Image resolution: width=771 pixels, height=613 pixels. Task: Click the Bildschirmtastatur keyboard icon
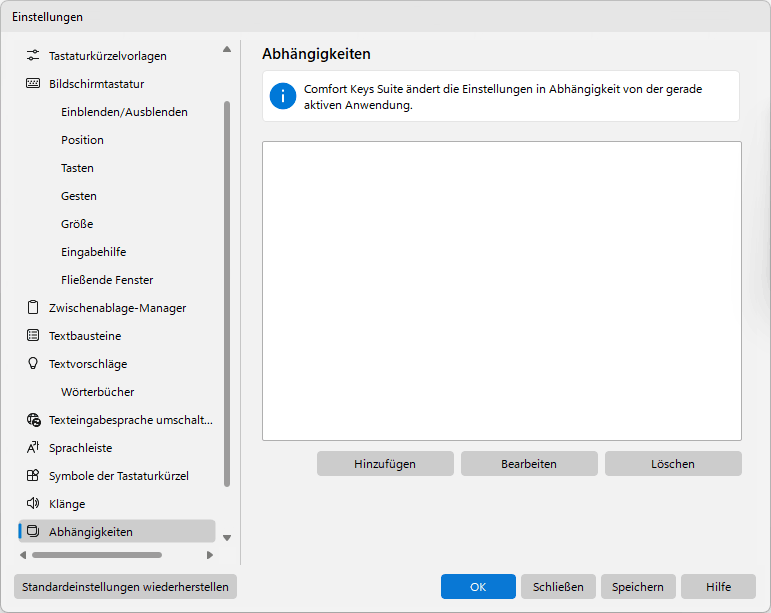(x=33, y=84)
